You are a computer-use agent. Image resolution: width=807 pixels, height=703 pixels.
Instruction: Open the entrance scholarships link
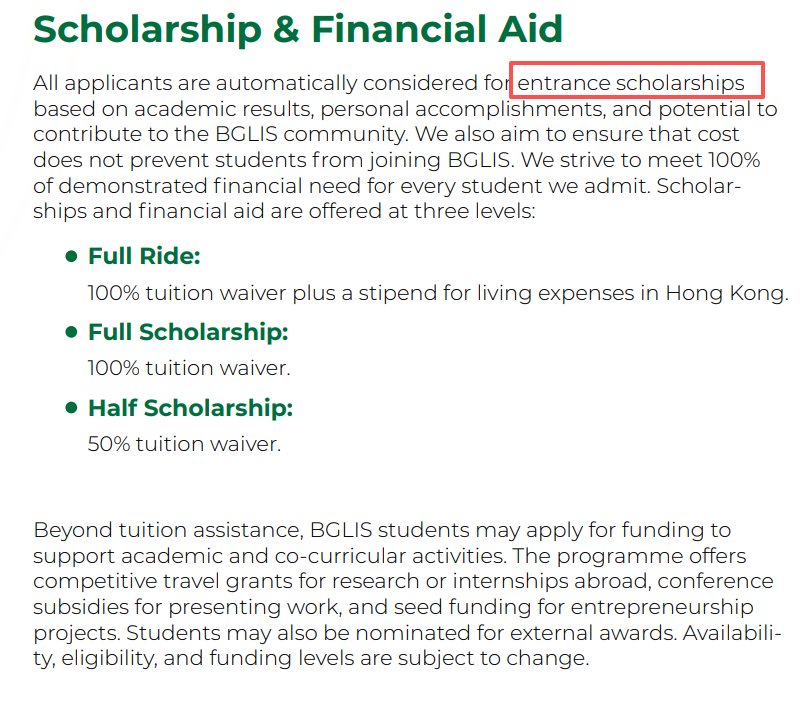[631, 82]
